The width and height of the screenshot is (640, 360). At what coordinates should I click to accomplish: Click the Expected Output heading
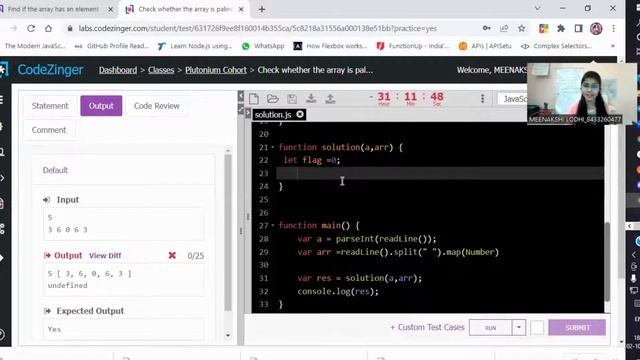(90, 311)
